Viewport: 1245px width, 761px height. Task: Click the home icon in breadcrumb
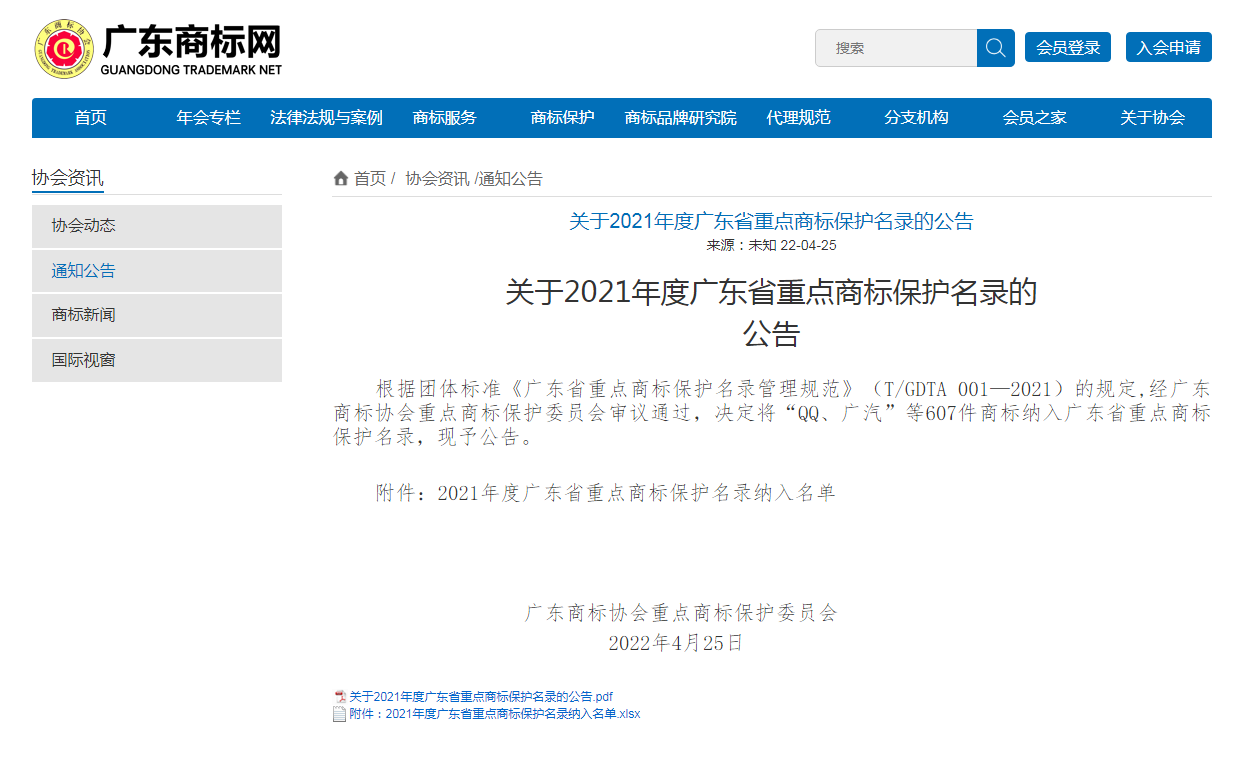tap(341, 179)
